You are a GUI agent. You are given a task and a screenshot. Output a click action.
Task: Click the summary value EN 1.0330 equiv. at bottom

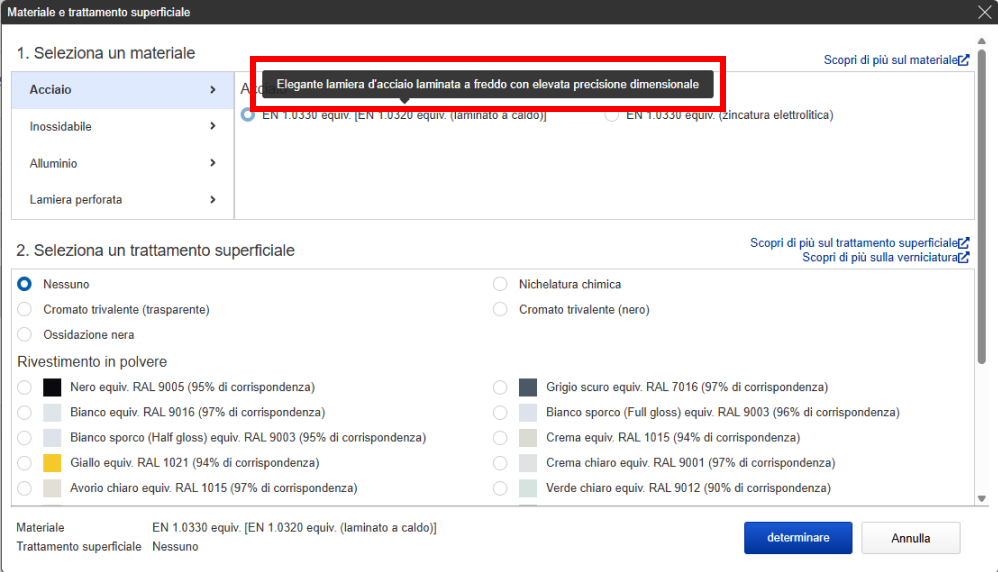[294, 527]
